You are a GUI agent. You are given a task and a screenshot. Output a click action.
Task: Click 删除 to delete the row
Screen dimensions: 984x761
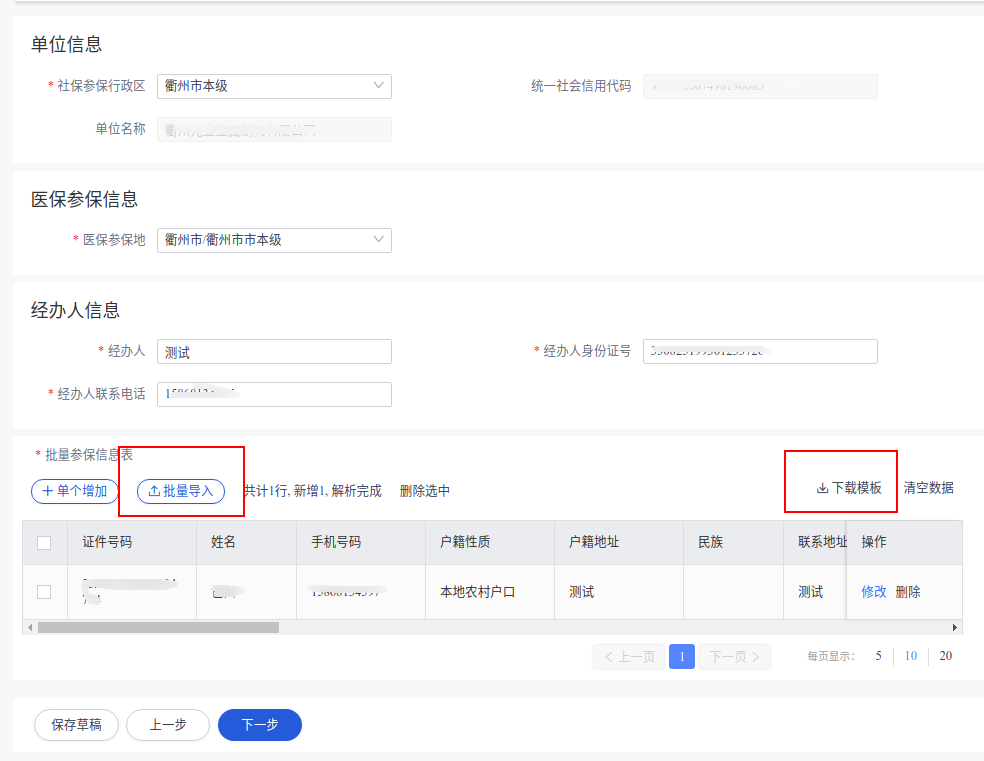tap(908, 592)
